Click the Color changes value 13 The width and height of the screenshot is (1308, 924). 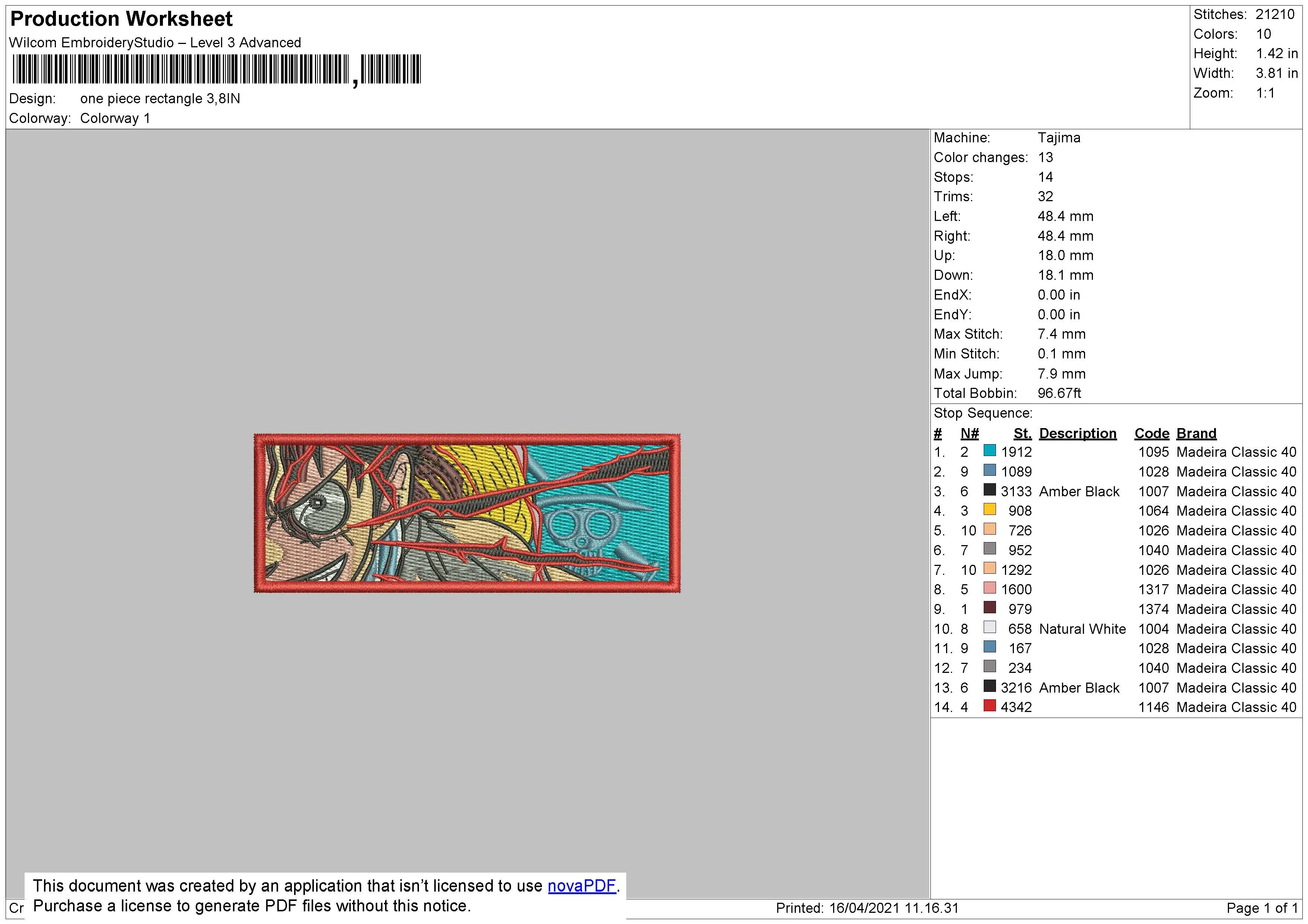[x=1045, y=157]
